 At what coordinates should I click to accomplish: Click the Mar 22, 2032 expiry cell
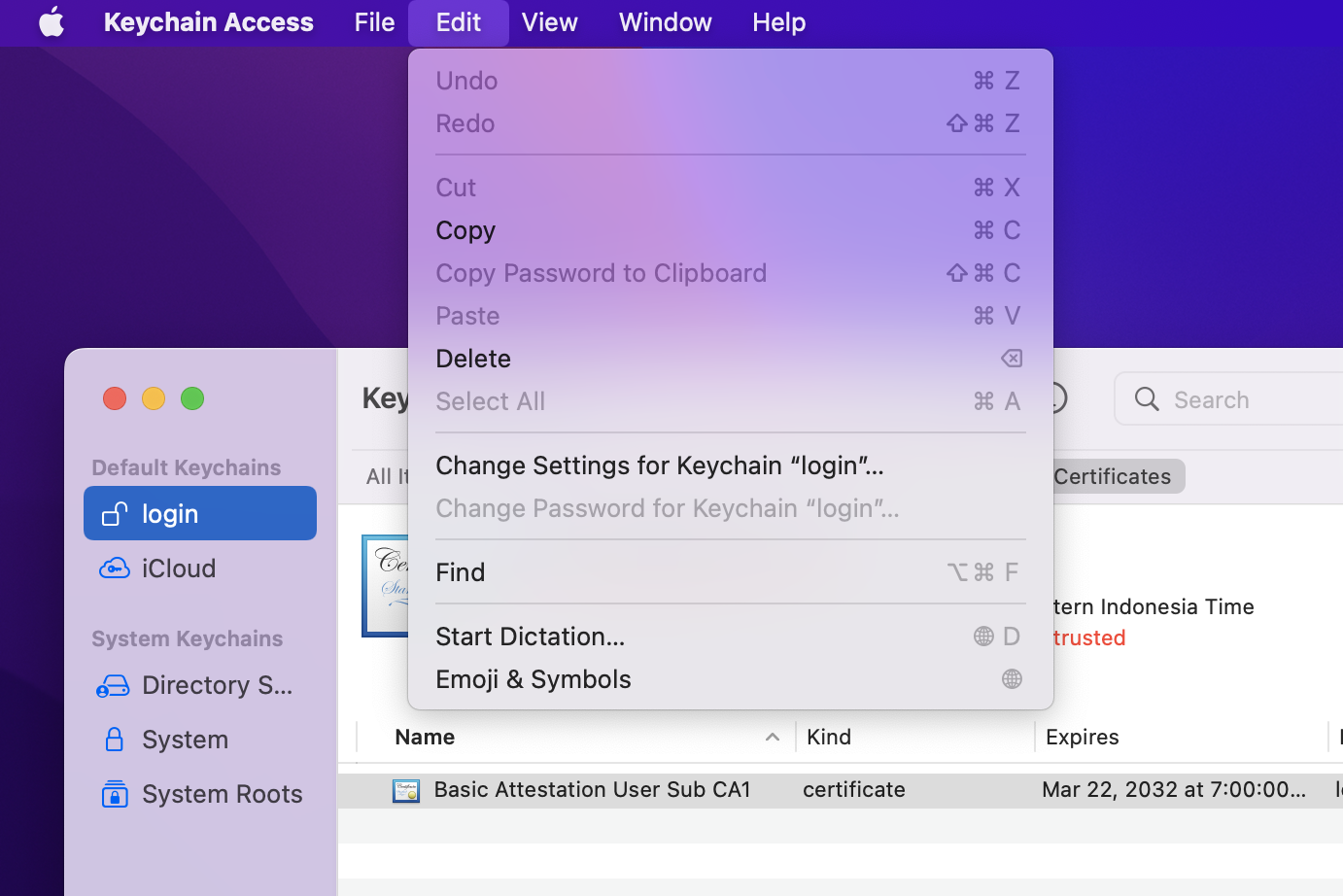[x=1173, y=790]
